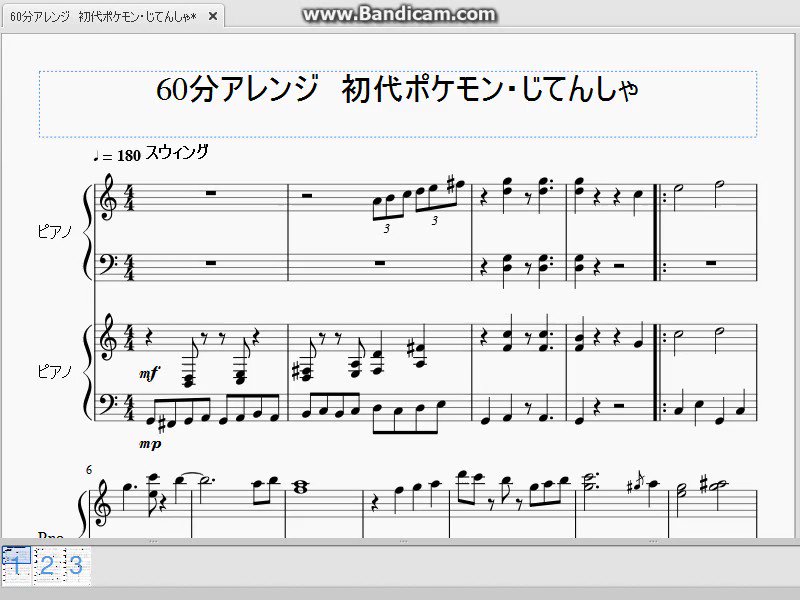Select the score document tab
Viewport: 800px width, 600px height.
(112, 16)
